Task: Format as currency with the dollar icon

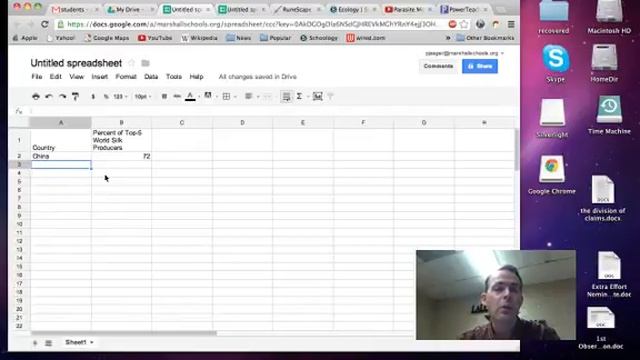Action: (93, 96)
